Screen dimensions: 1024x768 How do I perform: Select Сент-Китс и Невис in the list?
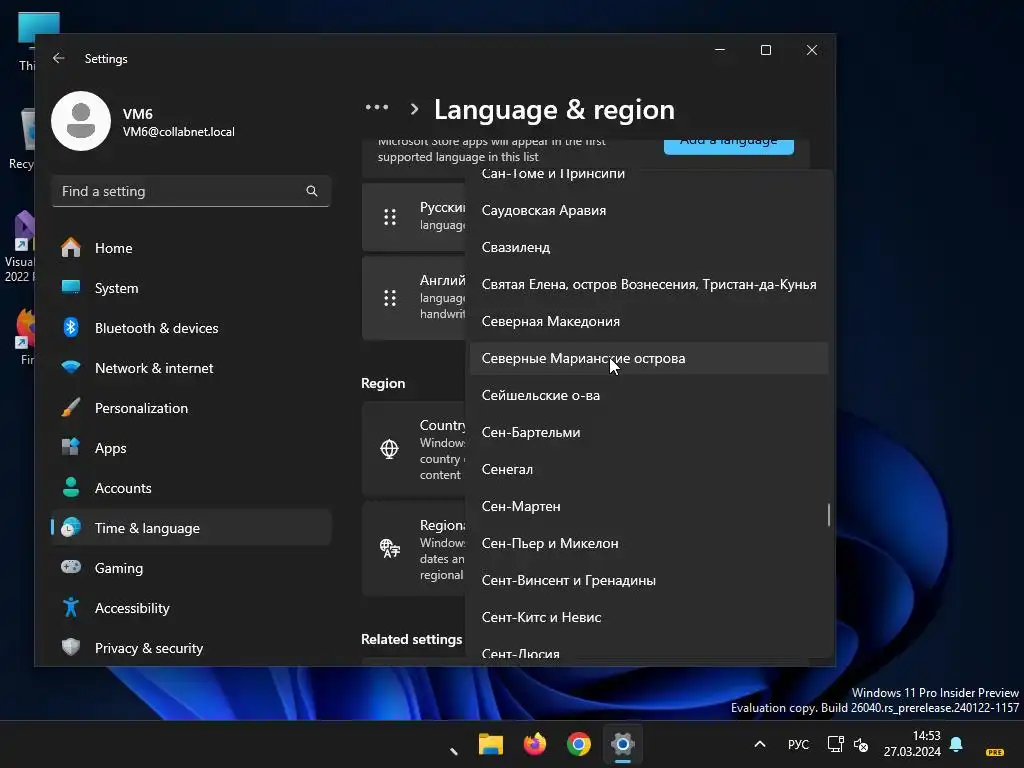coord(649,617)
